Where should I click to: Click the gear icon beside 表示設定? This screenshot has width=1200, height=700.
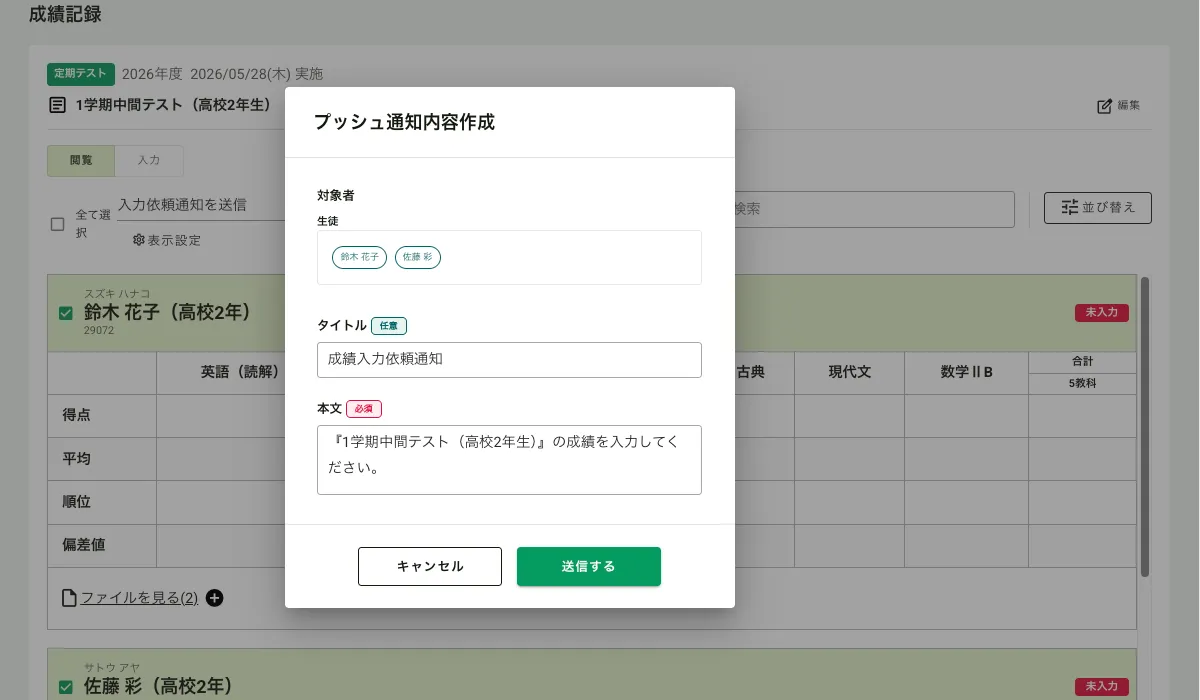[139, 240]
